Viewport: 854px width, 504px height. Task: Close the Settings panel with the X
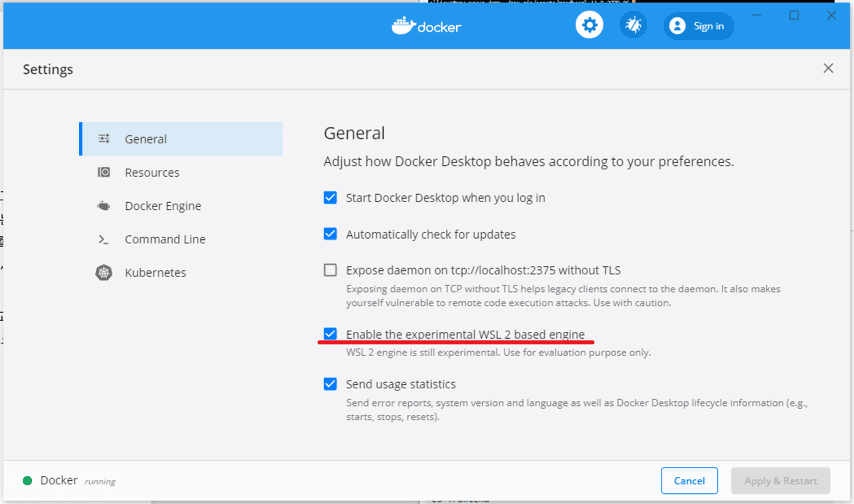(828, 68)
